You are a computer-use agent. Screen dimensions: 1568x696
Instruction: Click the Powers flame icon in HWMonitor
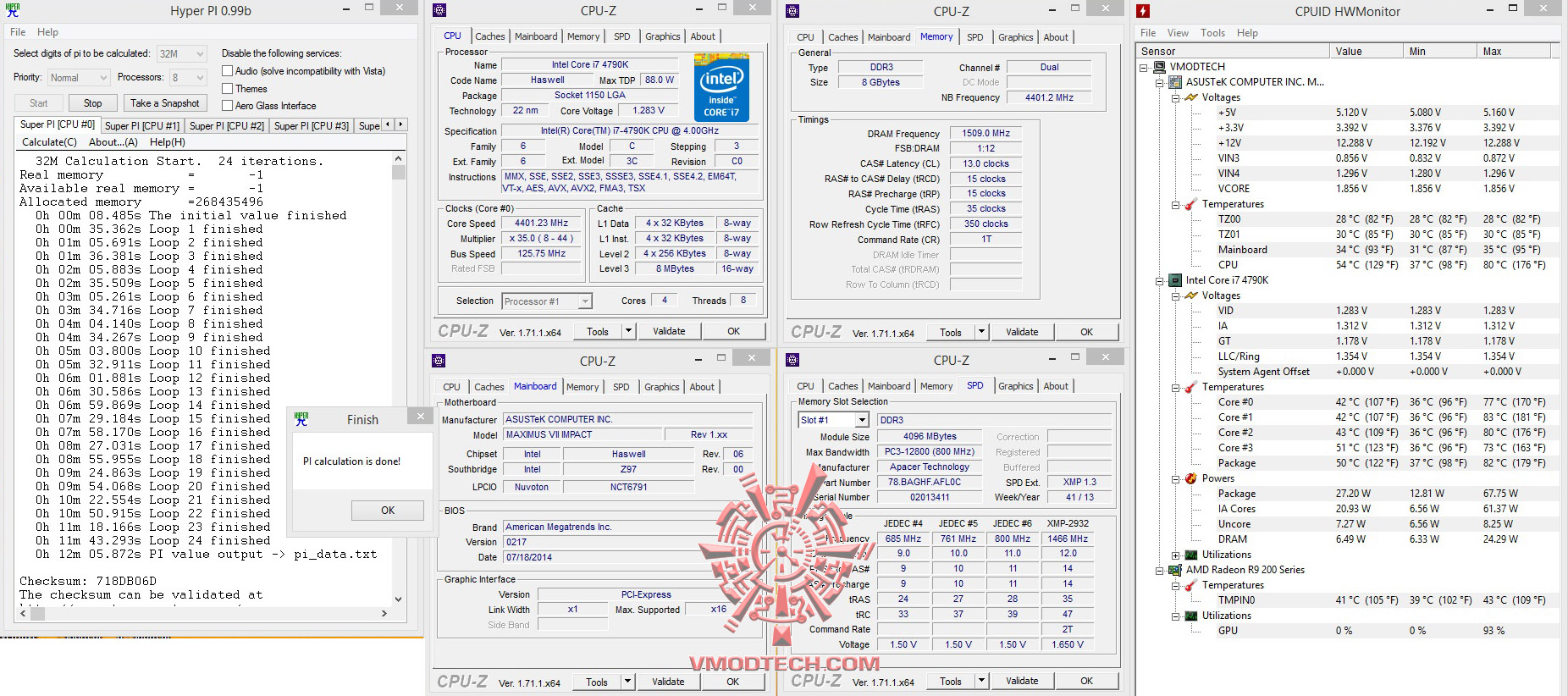[1191, 478]
